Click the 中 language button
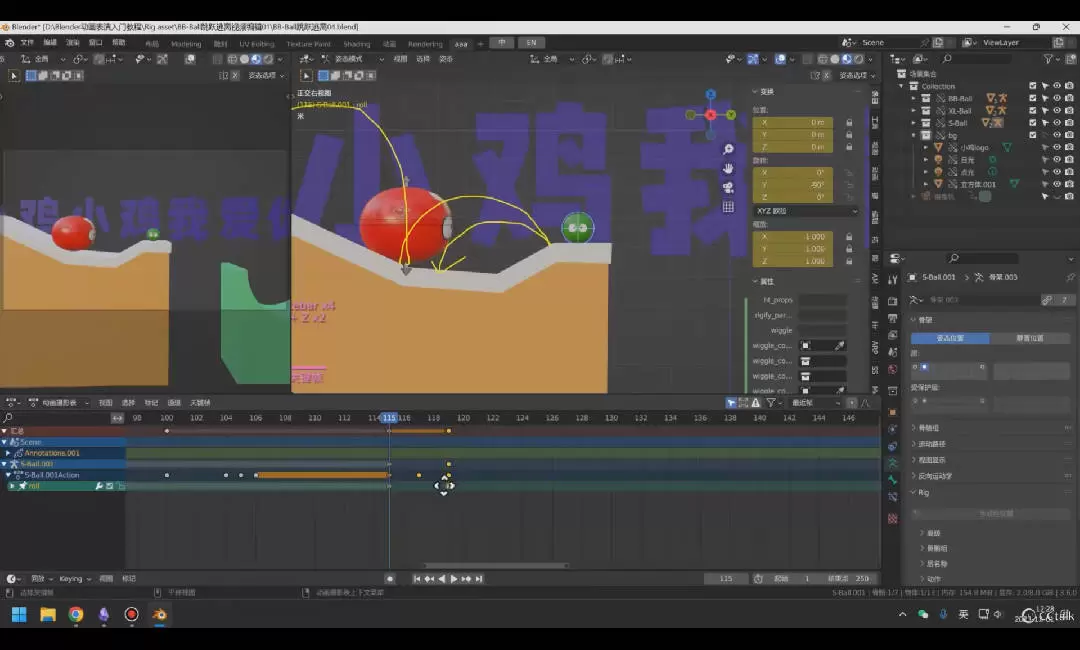 [501, 43]
